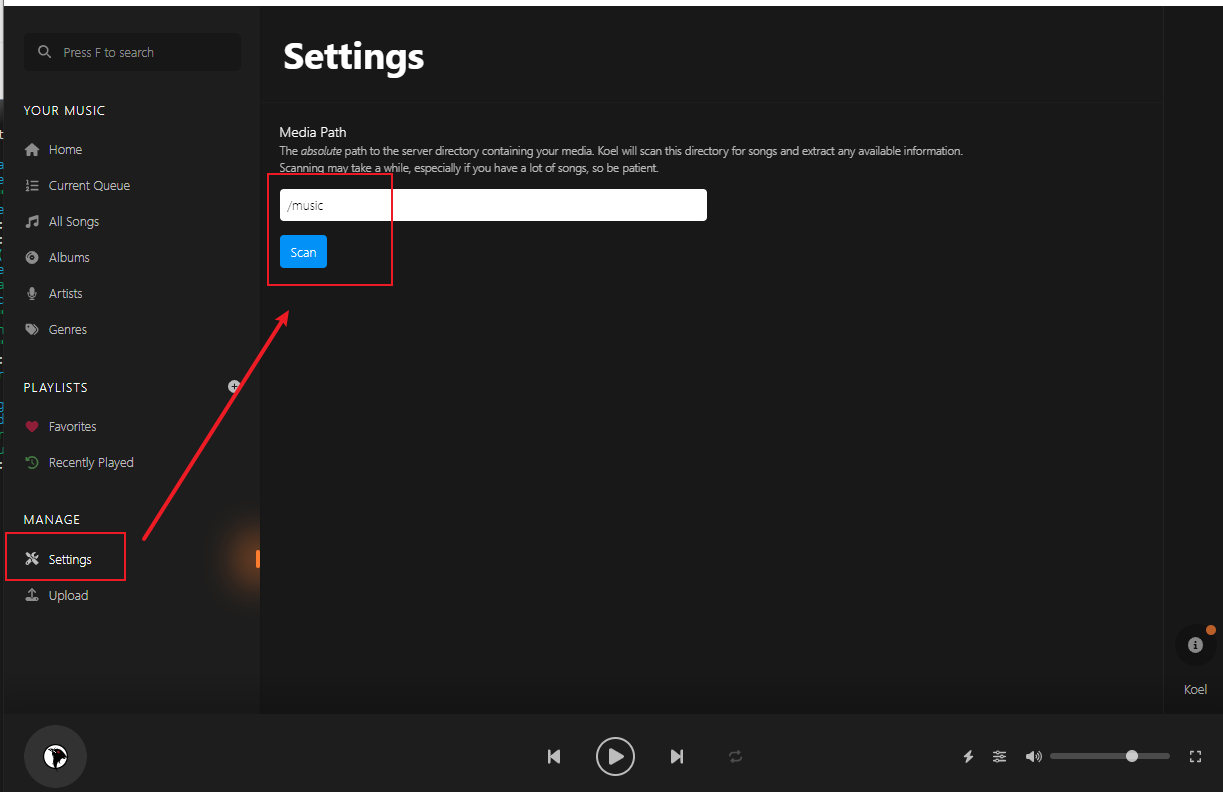1223x792 pixels.
Task: Mute using the volume speaker icon
Action: (1034, 757)
